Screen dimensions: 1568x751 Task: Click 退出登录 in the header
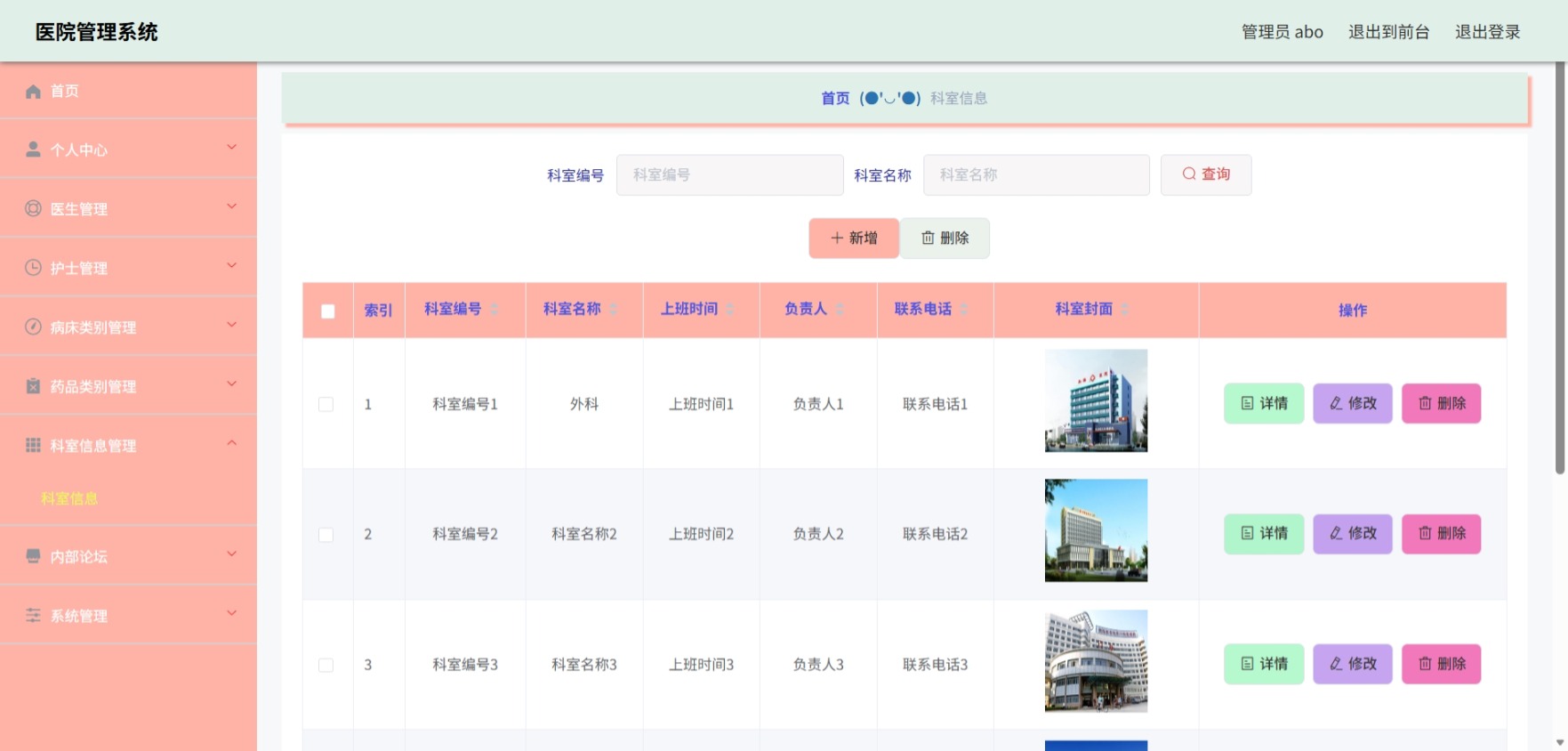tap(1488, 32)
